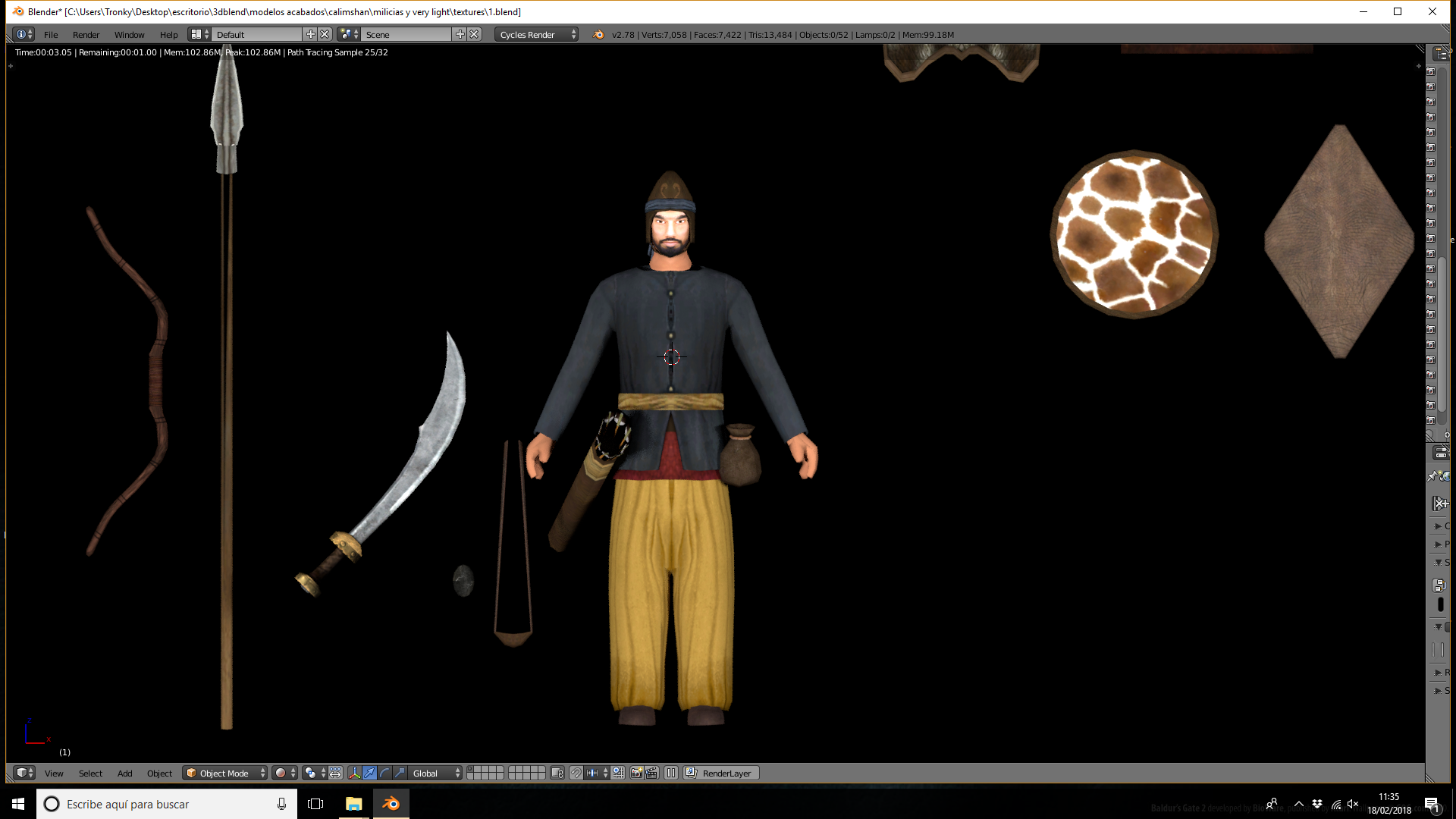This screenshot has width=1456, height=819.
Task: Delete the current Scene with X icon
Action: tap(474, 34)
